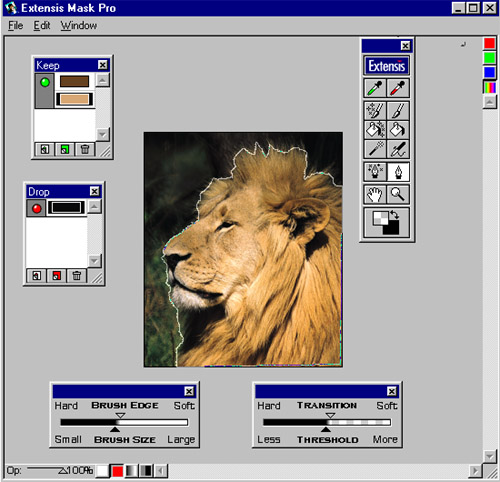The image size is (500, 482).
Task: Select the green Keep eyedropper tool
Action: click(x=375, y=88)
